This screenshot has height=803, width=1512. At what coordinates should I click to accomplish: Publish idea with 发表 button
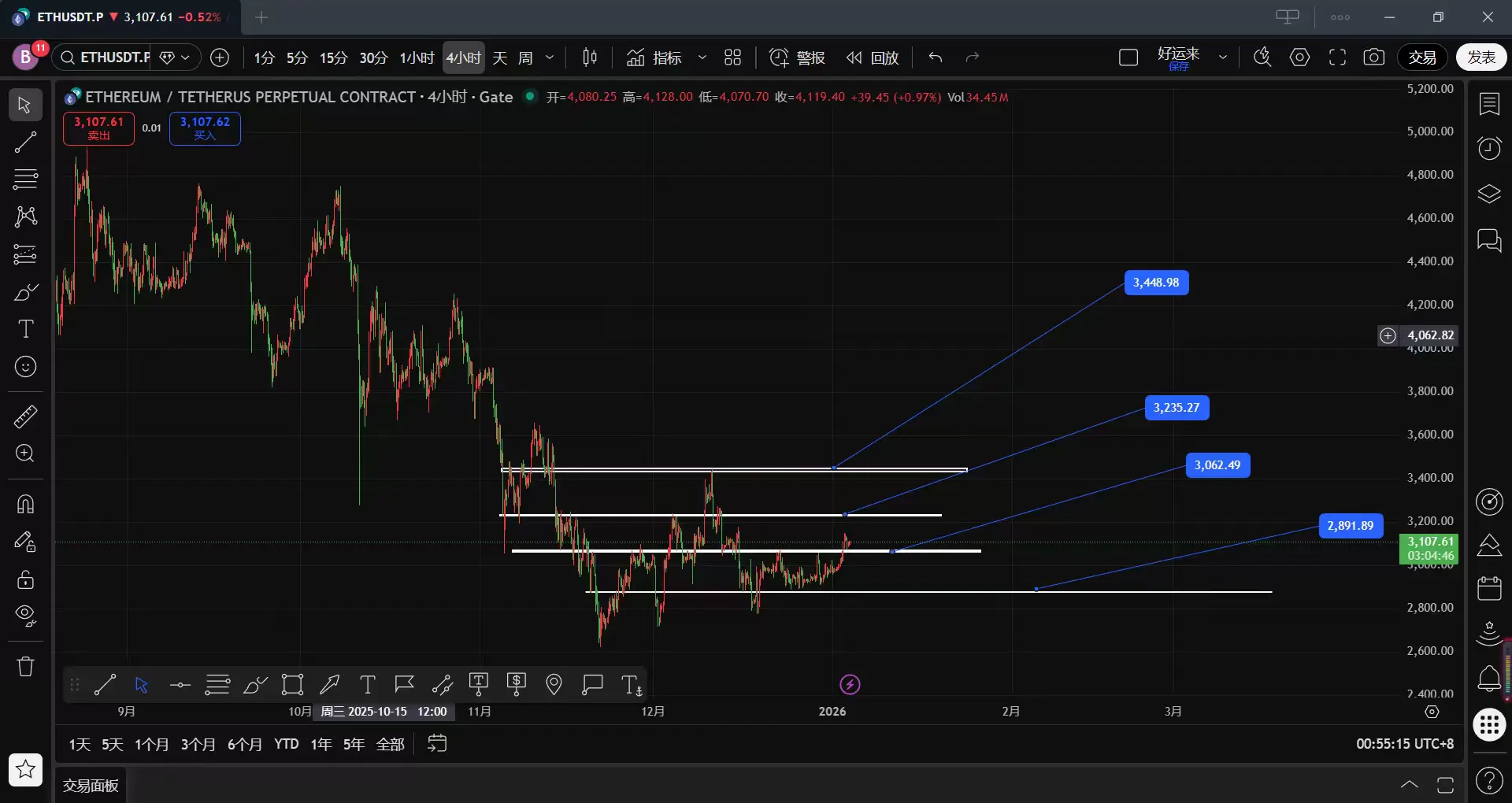click(x=1481, y=57)
